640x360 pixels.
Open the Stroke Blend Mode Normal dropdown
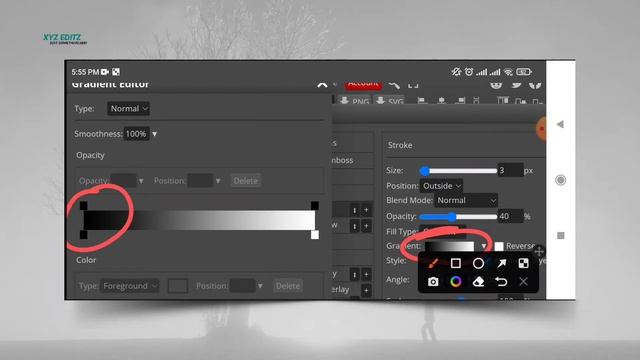(466, 200)
